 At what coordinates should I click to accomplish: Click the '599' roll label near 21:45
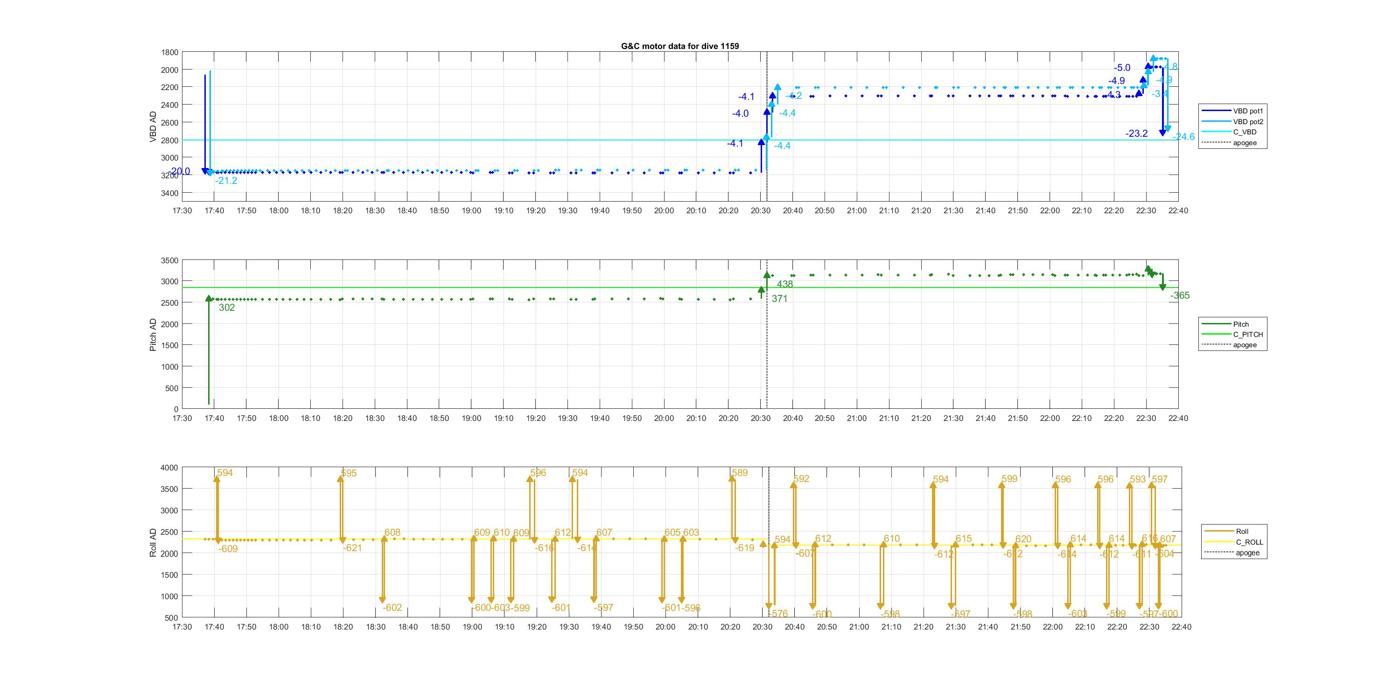point(1009,479)
